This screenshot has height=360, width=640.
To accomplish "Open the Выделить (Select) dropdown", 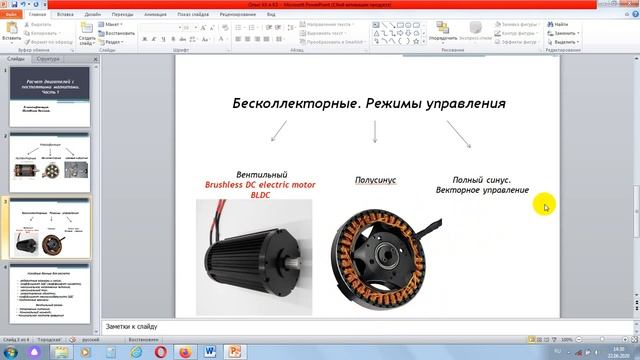I will pyautogui.click(x=564, y=42).
